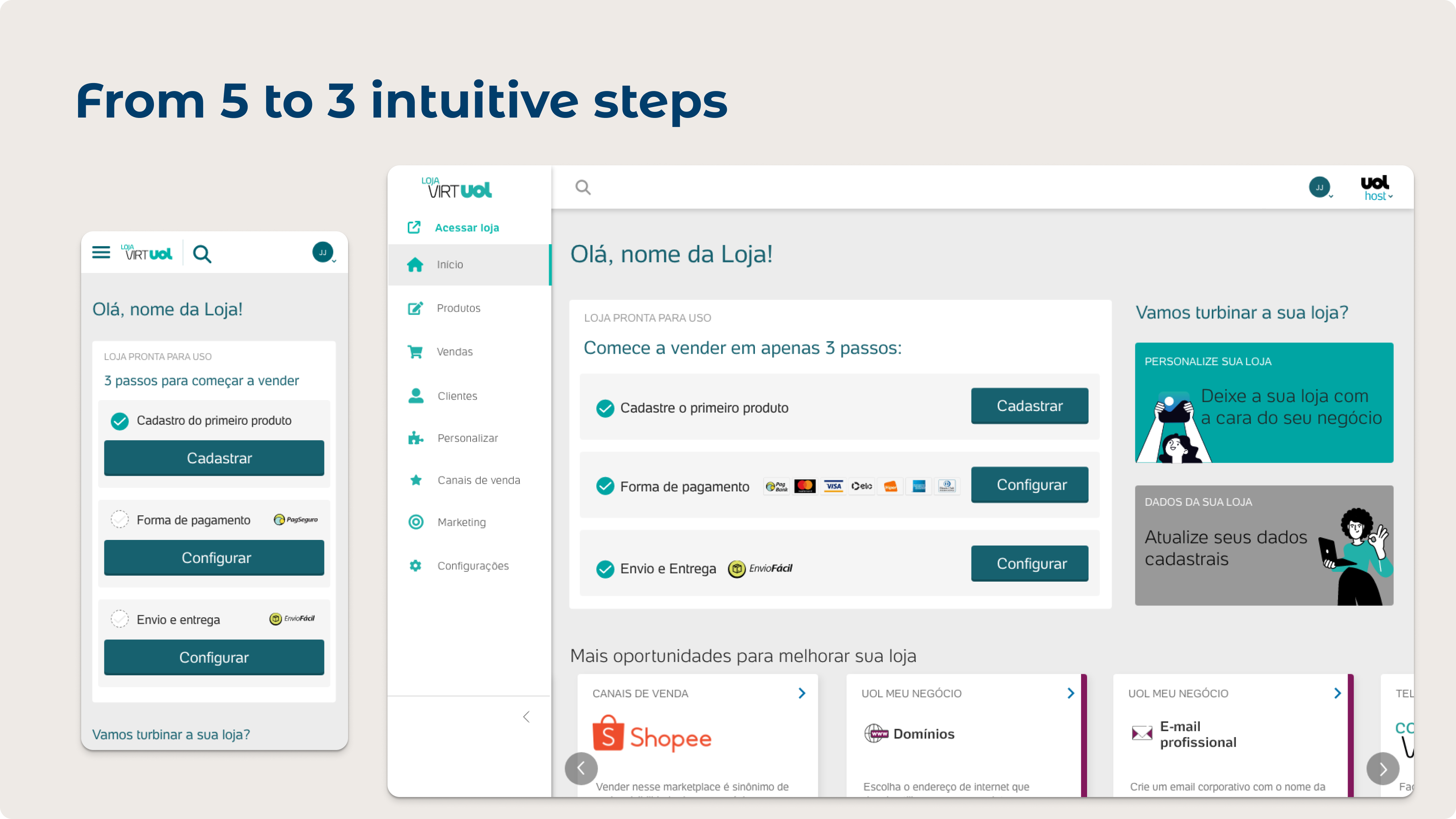The width and height of the screenshot is (1456, 819).
Task: Click the Acessar loja external link icon
Action: point(414,227)
